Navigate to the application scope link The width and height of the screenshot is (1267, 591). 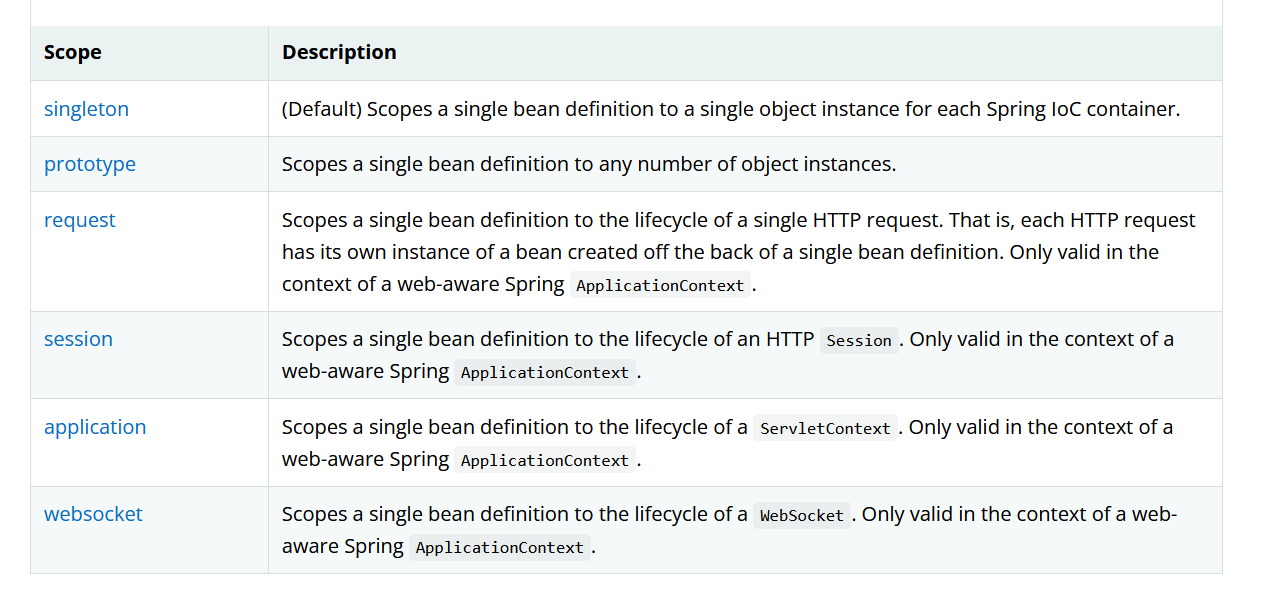click(95, 427)
